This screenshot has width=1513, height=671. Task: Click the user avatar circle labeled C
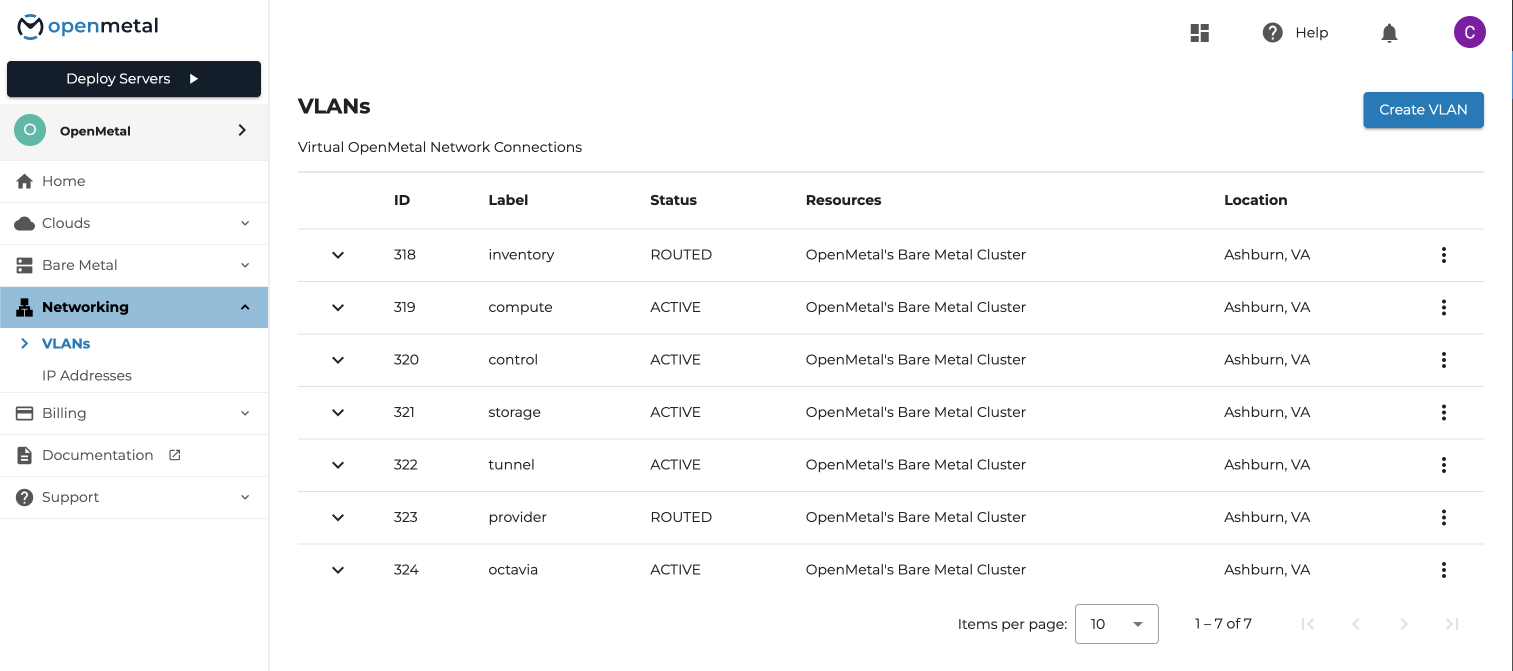pos(1469,32)
